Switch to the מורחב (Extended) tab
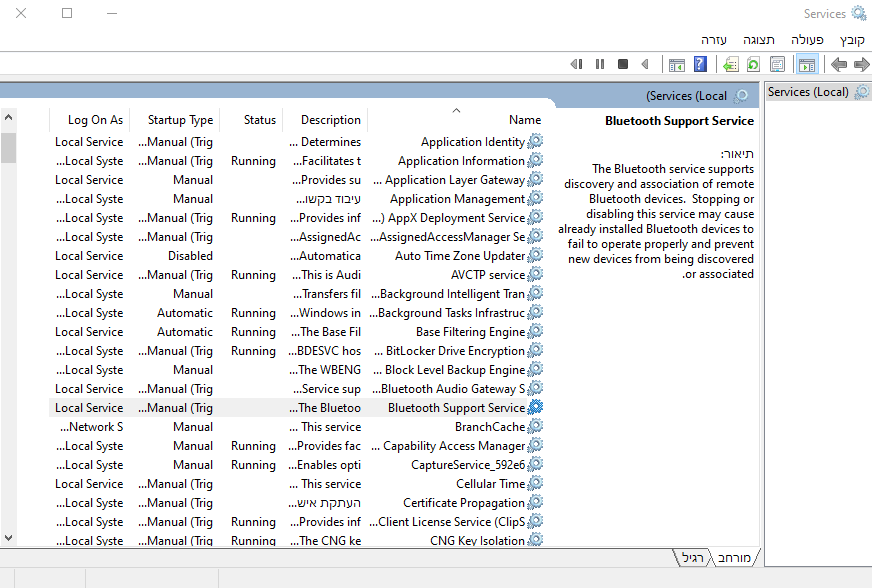Screen dimensions: 872x588 pyautogui.click(x=734, y=557)
